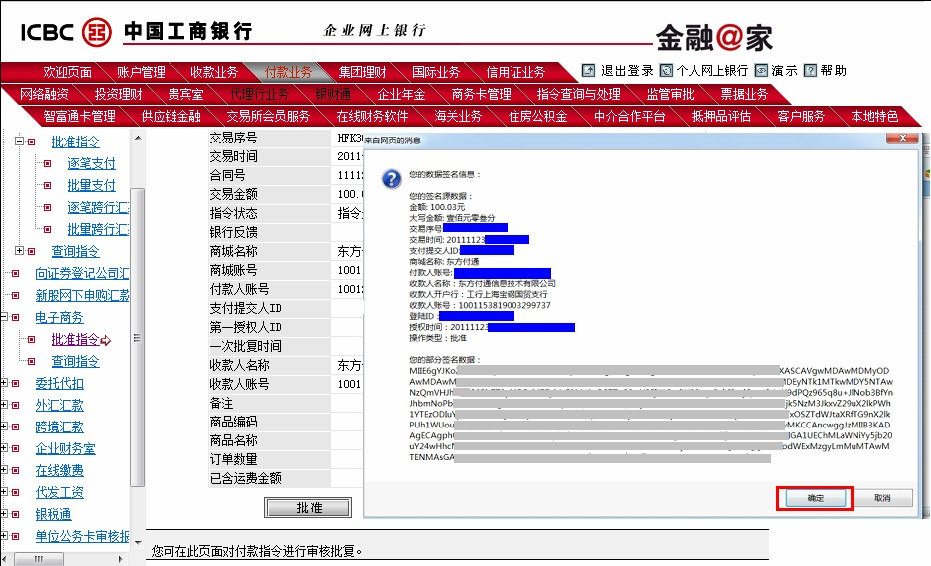Click the blue question mark dialog icon
Screen dimensions: 931x566
pos(391,178)
